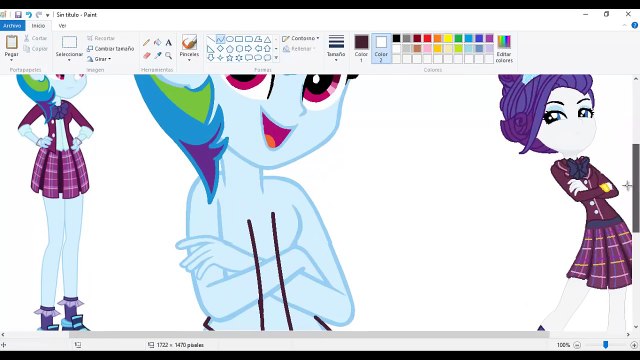Choose the straight Line shape

point(211,39)
